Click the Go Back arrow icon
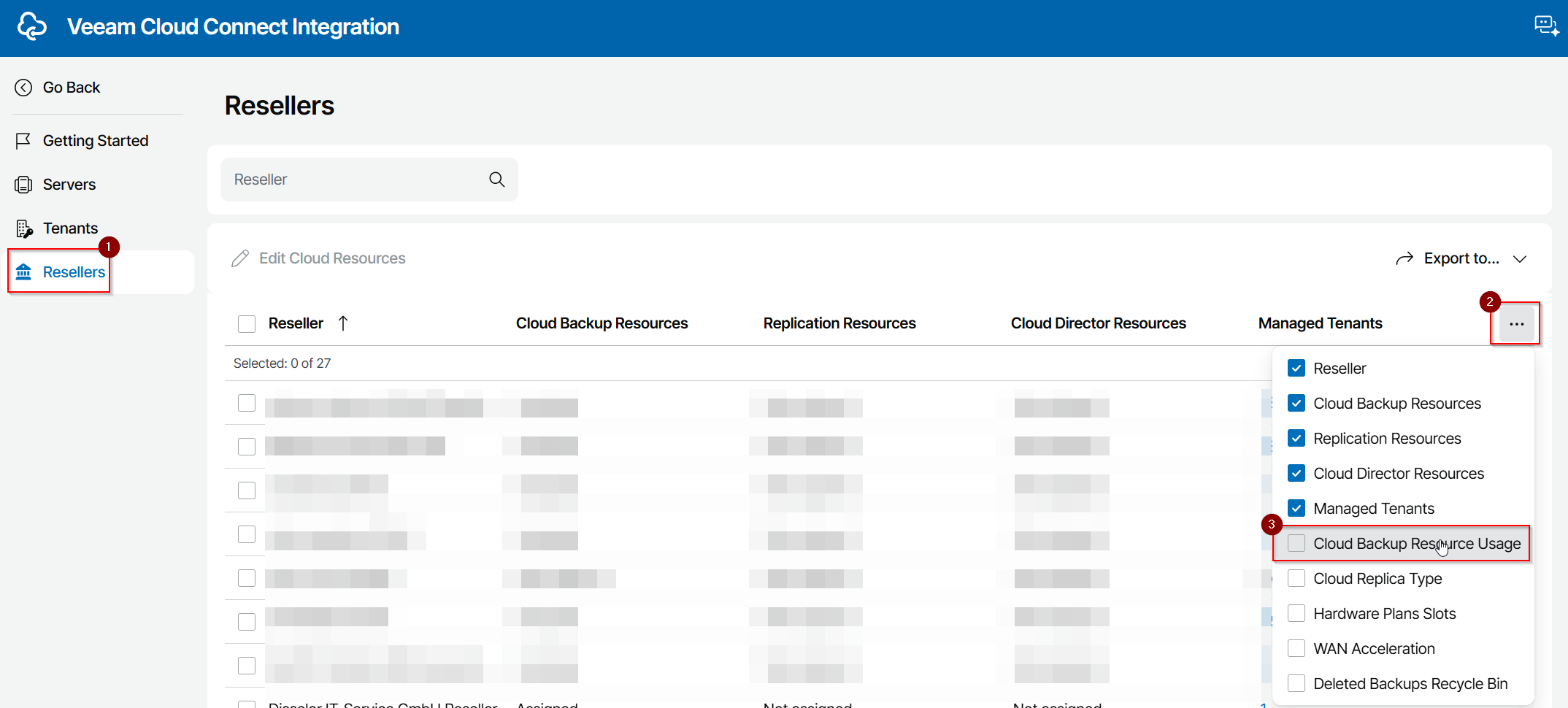 (23, 88)
